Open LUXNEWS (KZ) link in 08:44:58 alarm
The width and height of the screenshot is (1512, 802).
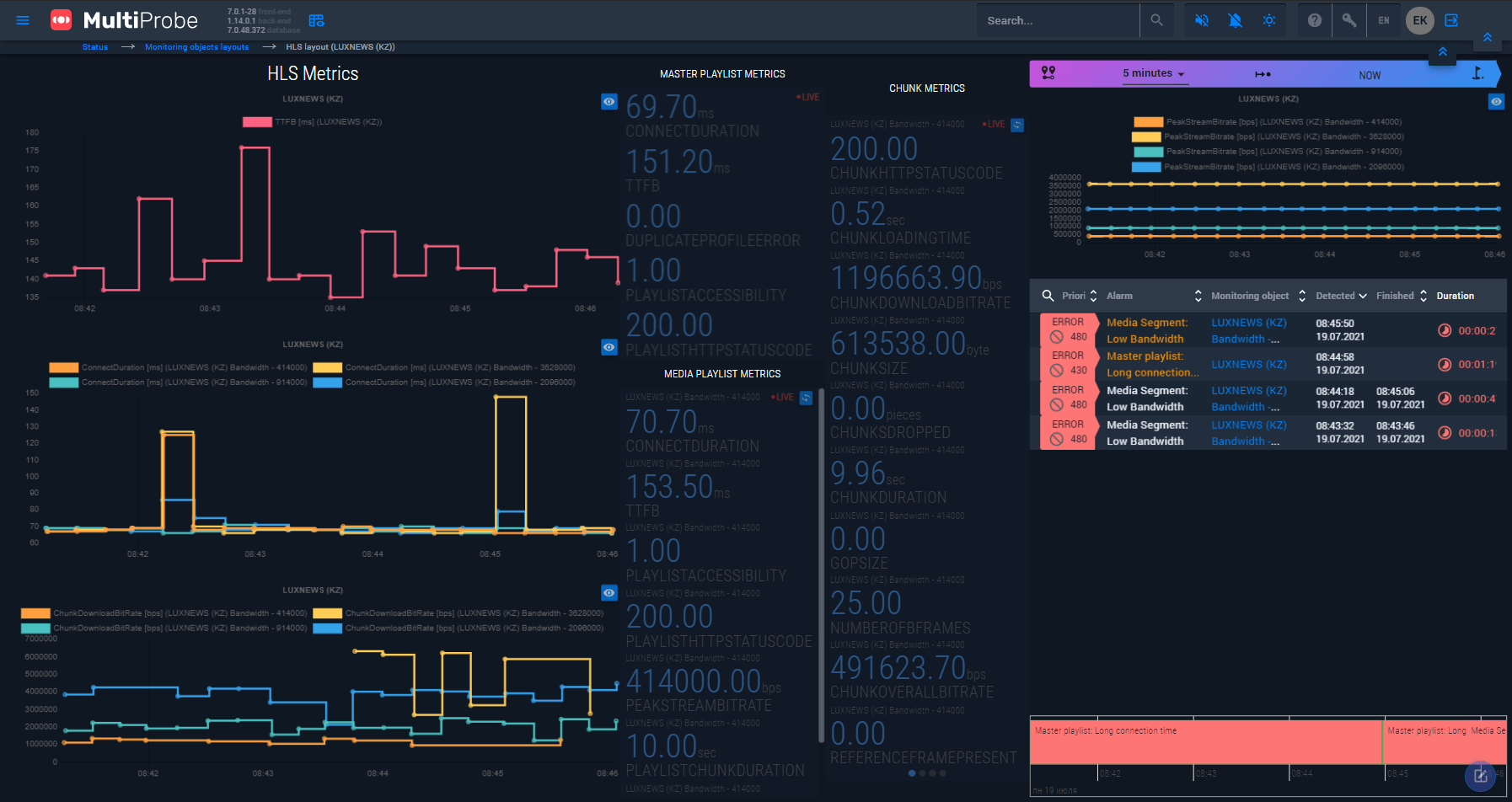pyautogui.click(x=1249, y=365)
